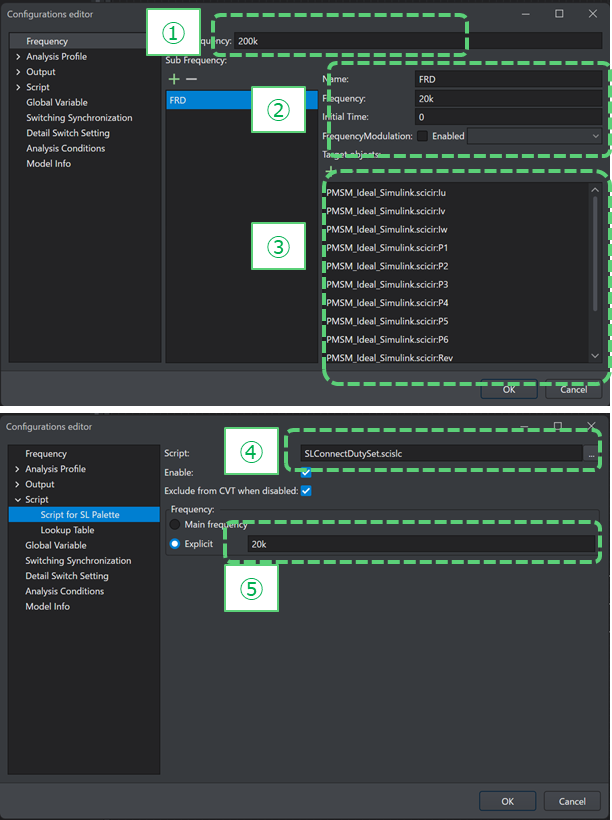Select target object PMSM_Ideal_Simulink.scicir:P4
Screen dimensions: 612x820
point(387,303)
